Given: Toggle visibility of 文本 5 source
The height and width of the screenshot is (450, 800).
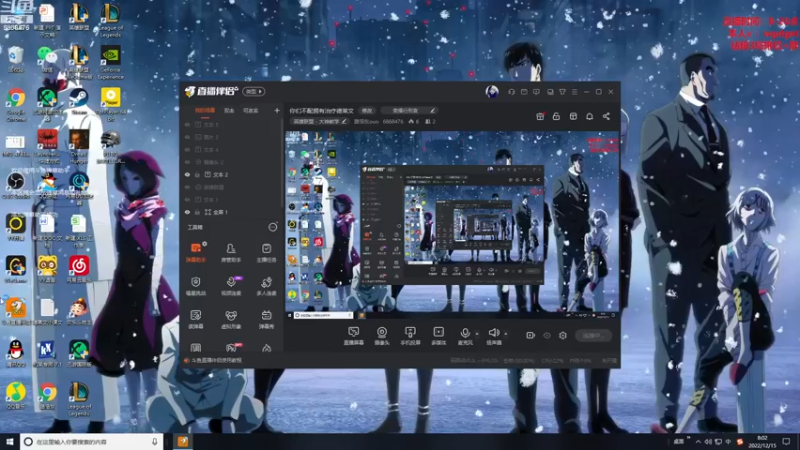Looking at the screenshot, I should (x=187, y=124).
